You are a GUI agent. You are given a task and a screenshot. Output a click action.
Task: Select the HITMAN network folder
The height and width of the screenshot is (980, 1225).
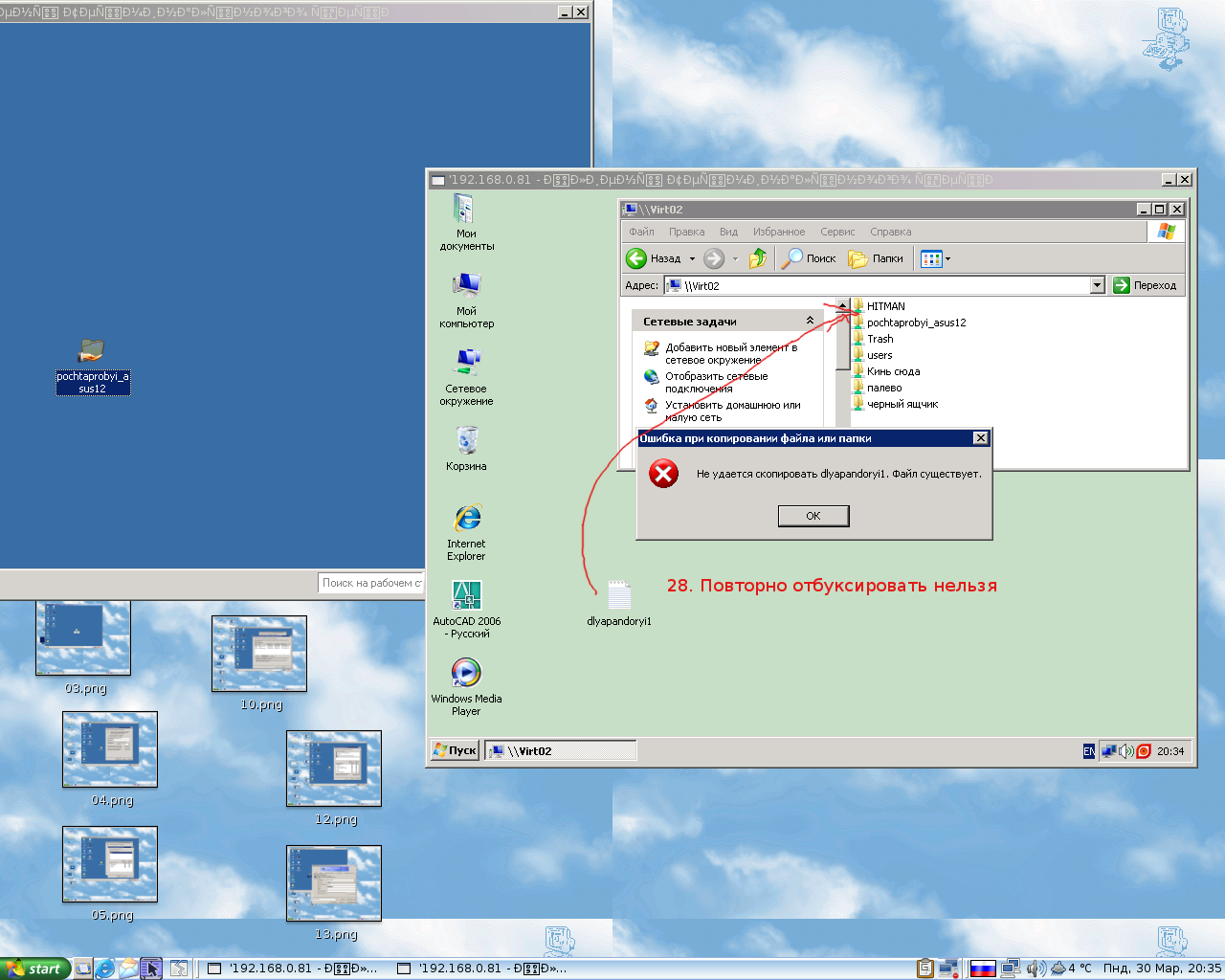[885, 306]
